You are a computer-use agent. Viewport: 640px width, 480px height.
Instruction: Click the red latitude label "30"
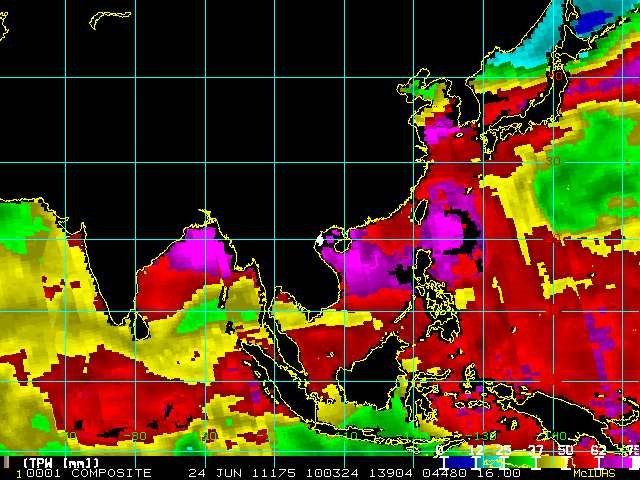click(553, 161)
